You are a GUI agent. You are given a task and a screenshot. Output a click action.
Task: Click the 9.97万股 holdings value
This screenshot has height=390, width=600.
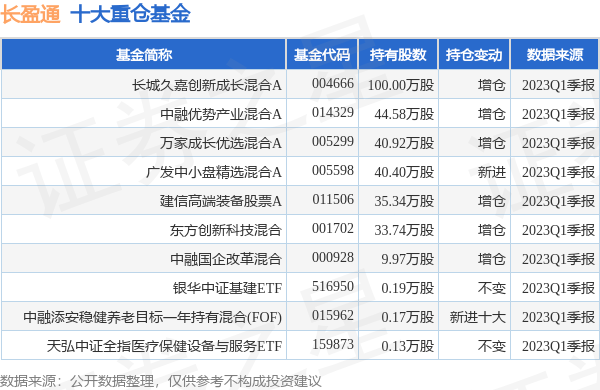(408, 259)
